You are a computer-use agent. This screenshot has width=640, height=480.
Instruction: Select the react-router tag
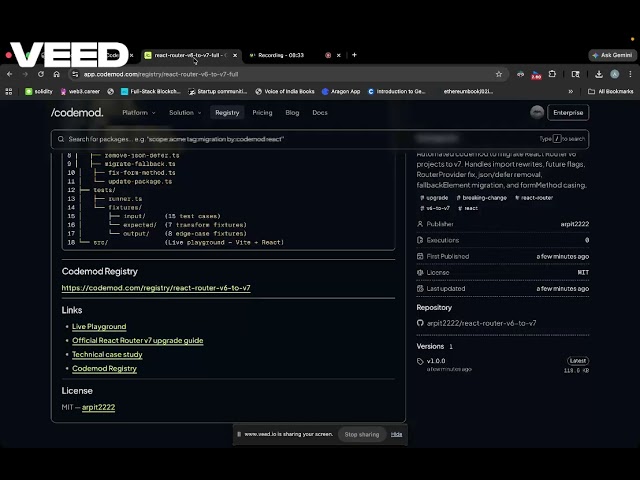[534, 198]
